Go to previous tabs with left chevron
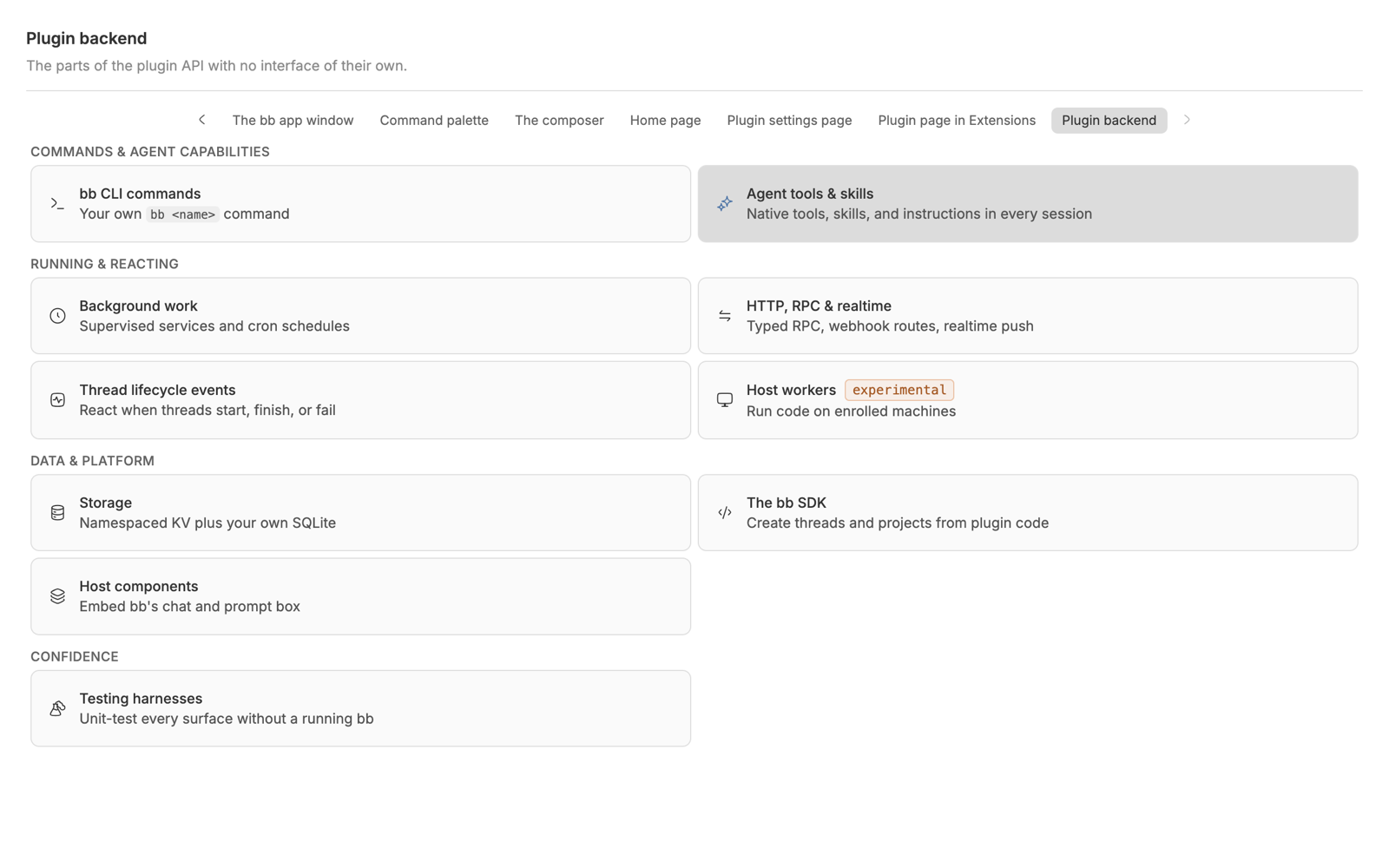 click(202, 120)
